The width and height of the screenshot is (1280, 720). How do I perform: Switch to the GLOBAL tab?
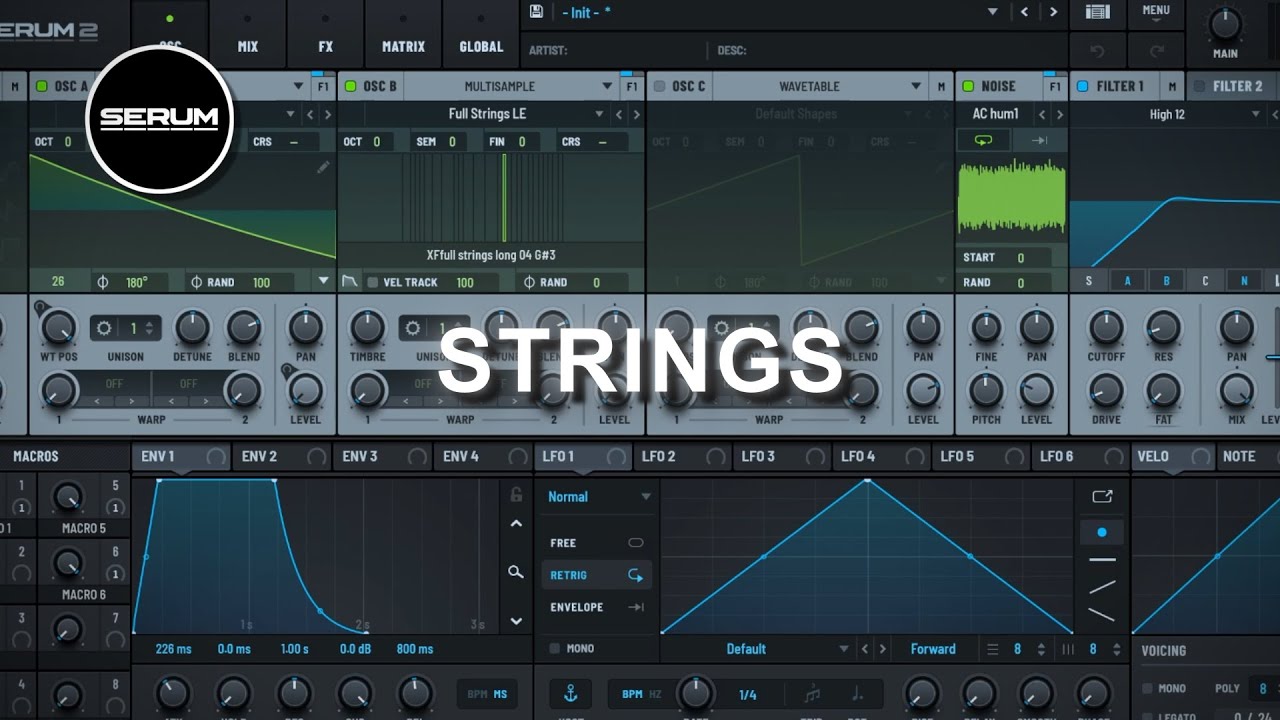[x=482, y=34]
